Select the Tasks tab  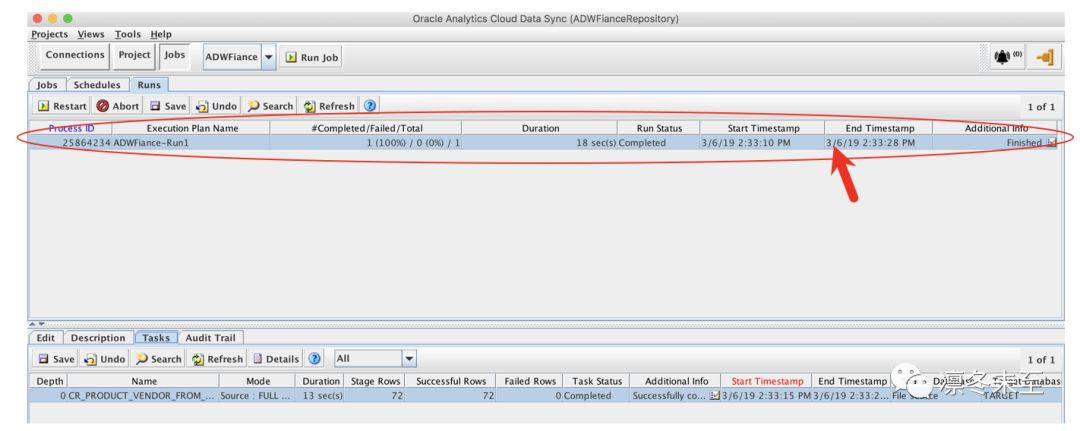[156, 338]
